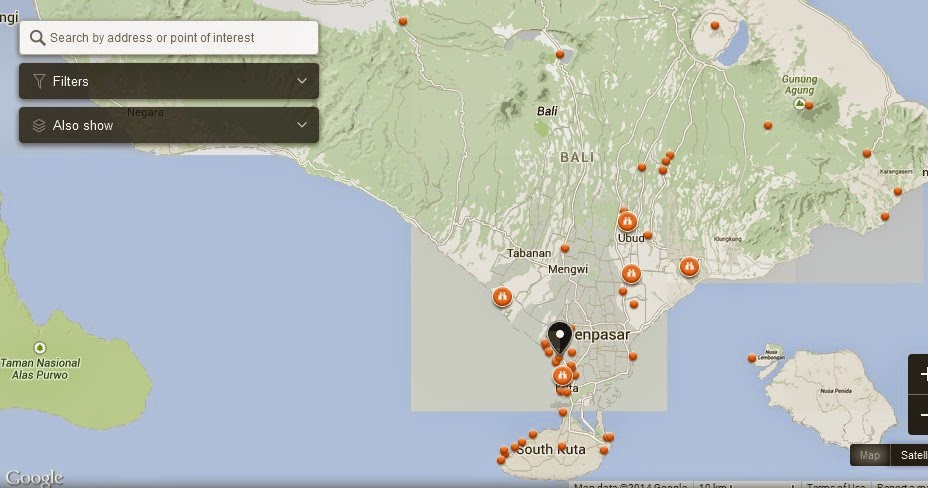Viewport: 928px width, 488px height.
Task: Click the funnel icon in Filters bar
Action: 39,81
